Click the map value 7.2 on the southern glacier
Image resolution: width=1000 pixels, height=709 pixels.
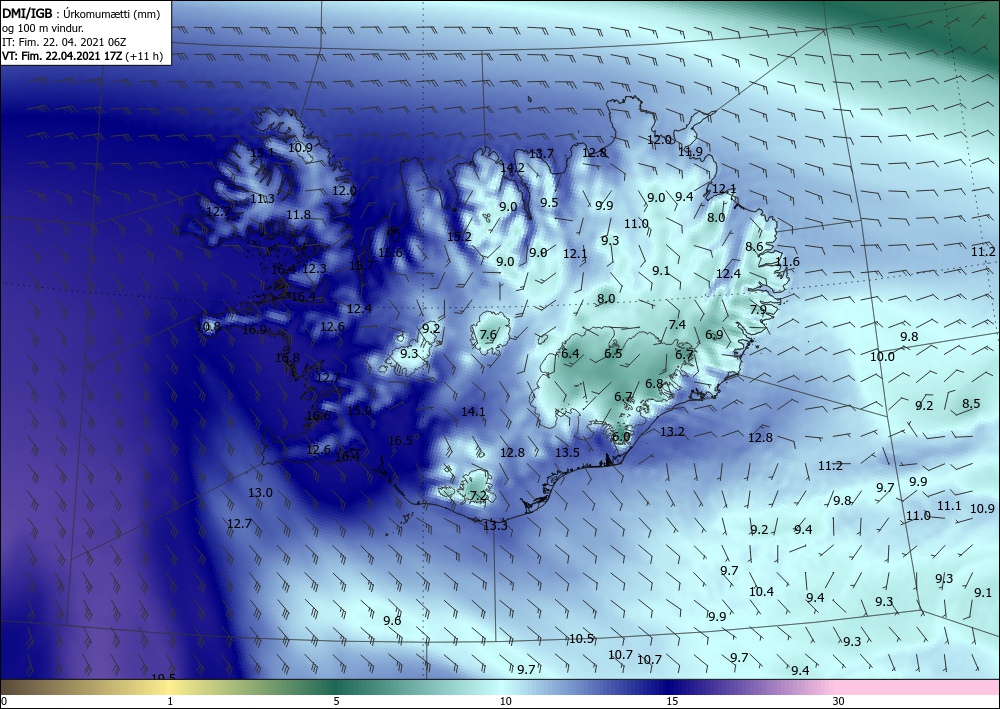coord(478,495)
